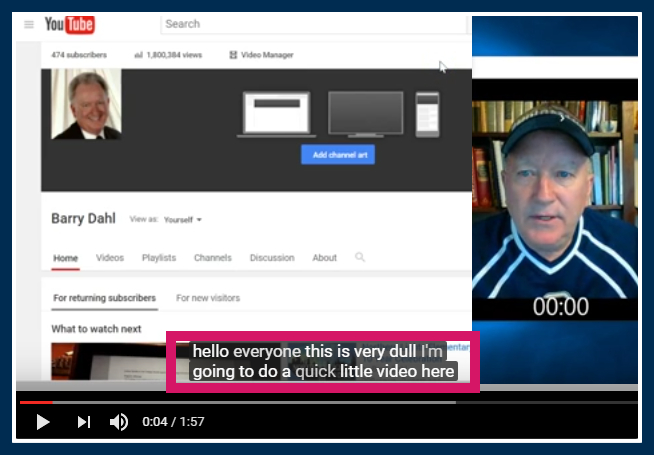
Task: Open the Channels tab
Action: pyautogui.click(x=213, y=258)
